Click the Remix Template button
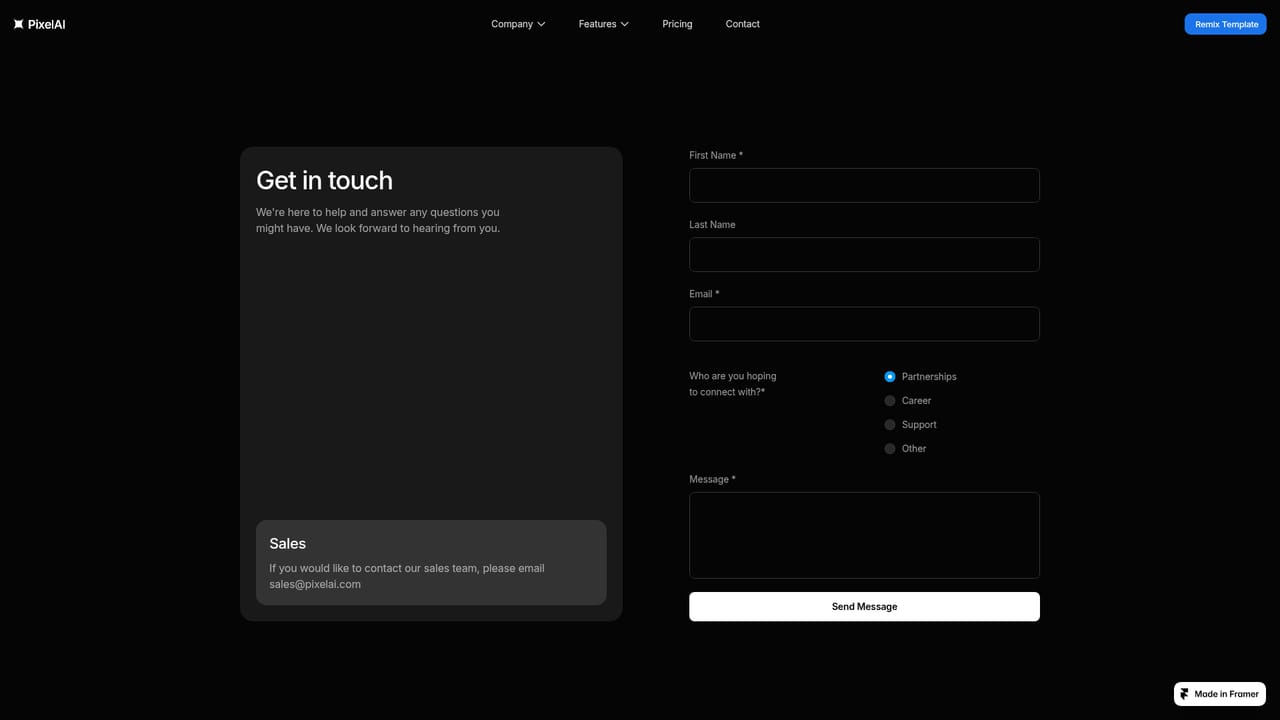The height and width of the screenshot is (720, 1280). 1226,24
